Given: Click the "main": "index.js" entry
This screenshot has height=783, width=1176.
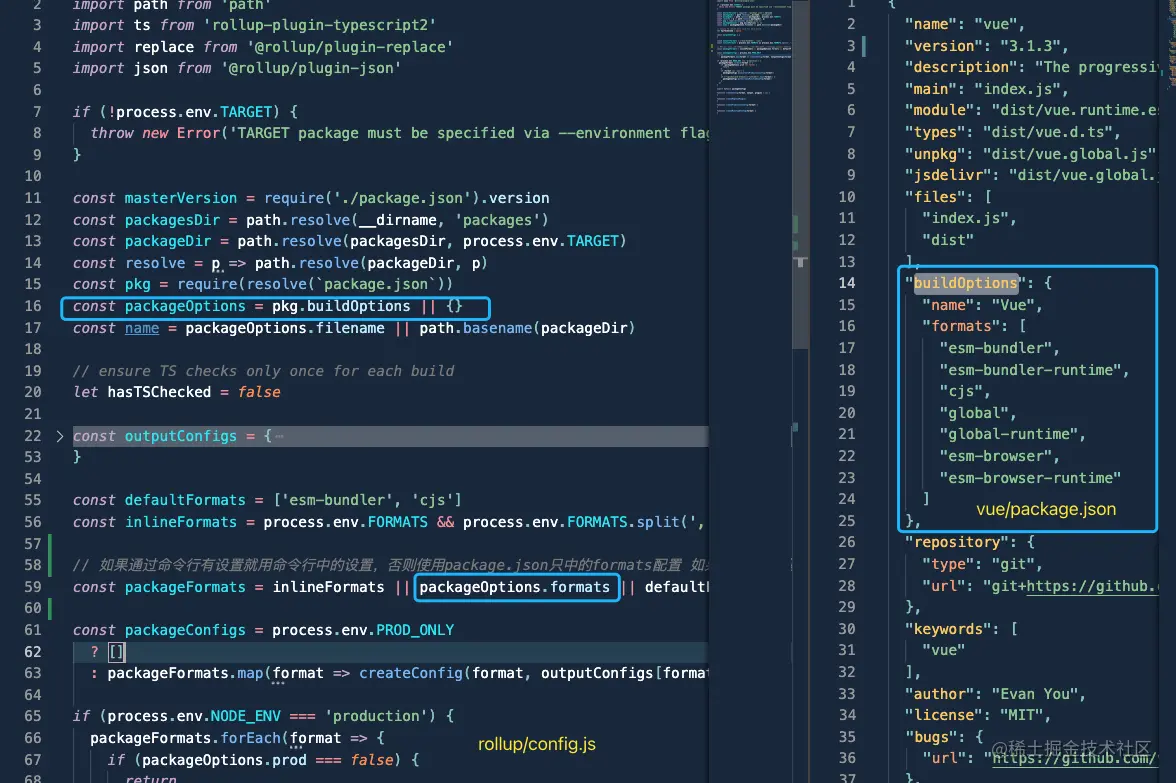Looking at the screenshot, I should (x=986, y=89).
